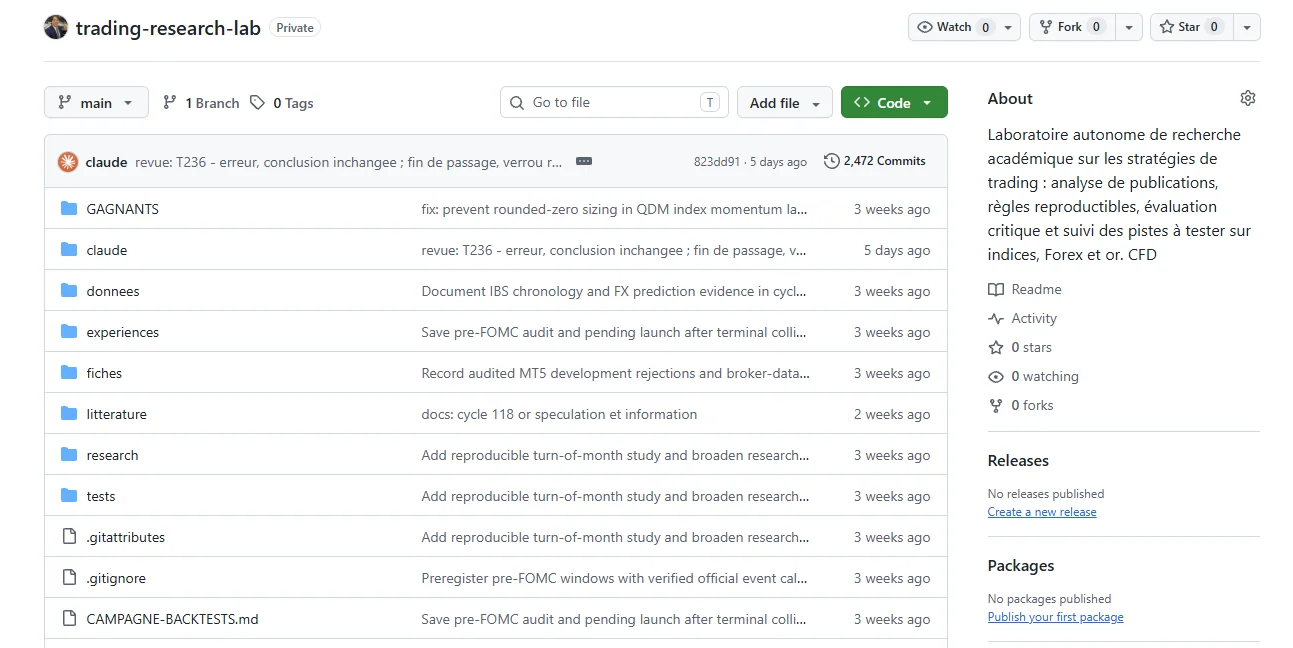Image resolution: width=1293 pixels, height=648 pixels.
Task: Open Activity with the pulse icon
Action: [1022, 318]
